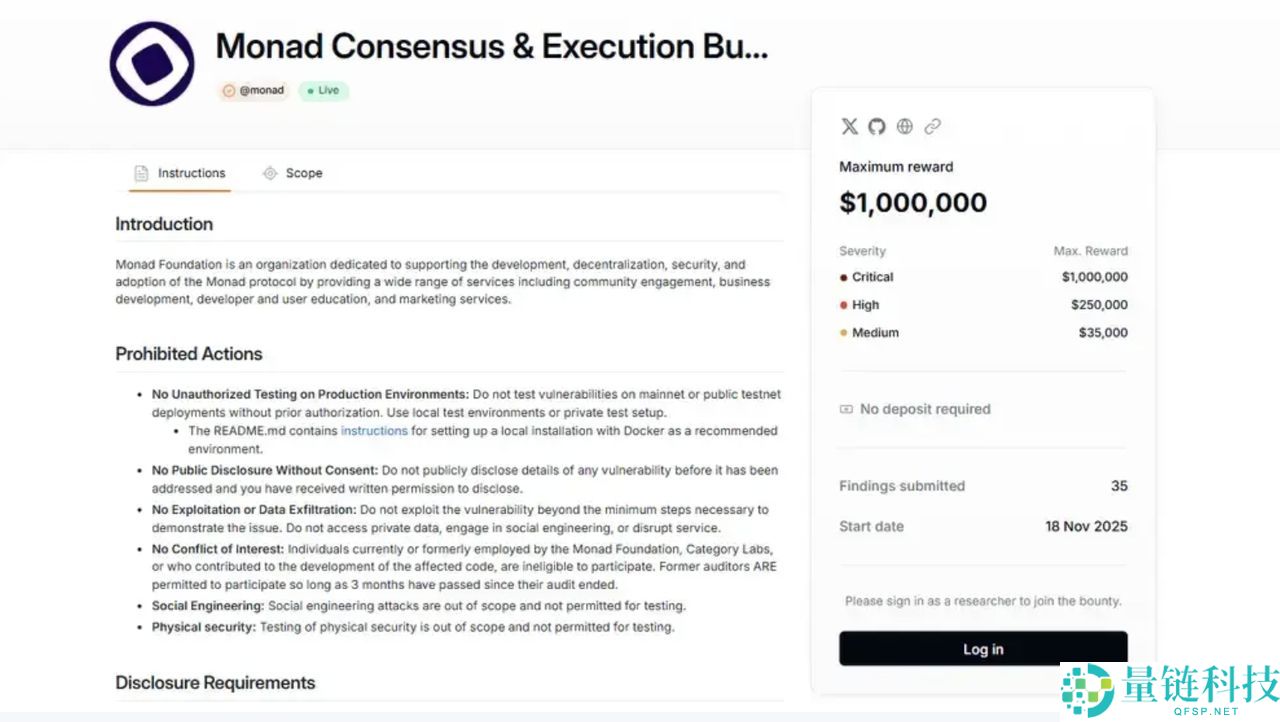
Task: Open the X (Twitter) profile icon
Action: 849,126
